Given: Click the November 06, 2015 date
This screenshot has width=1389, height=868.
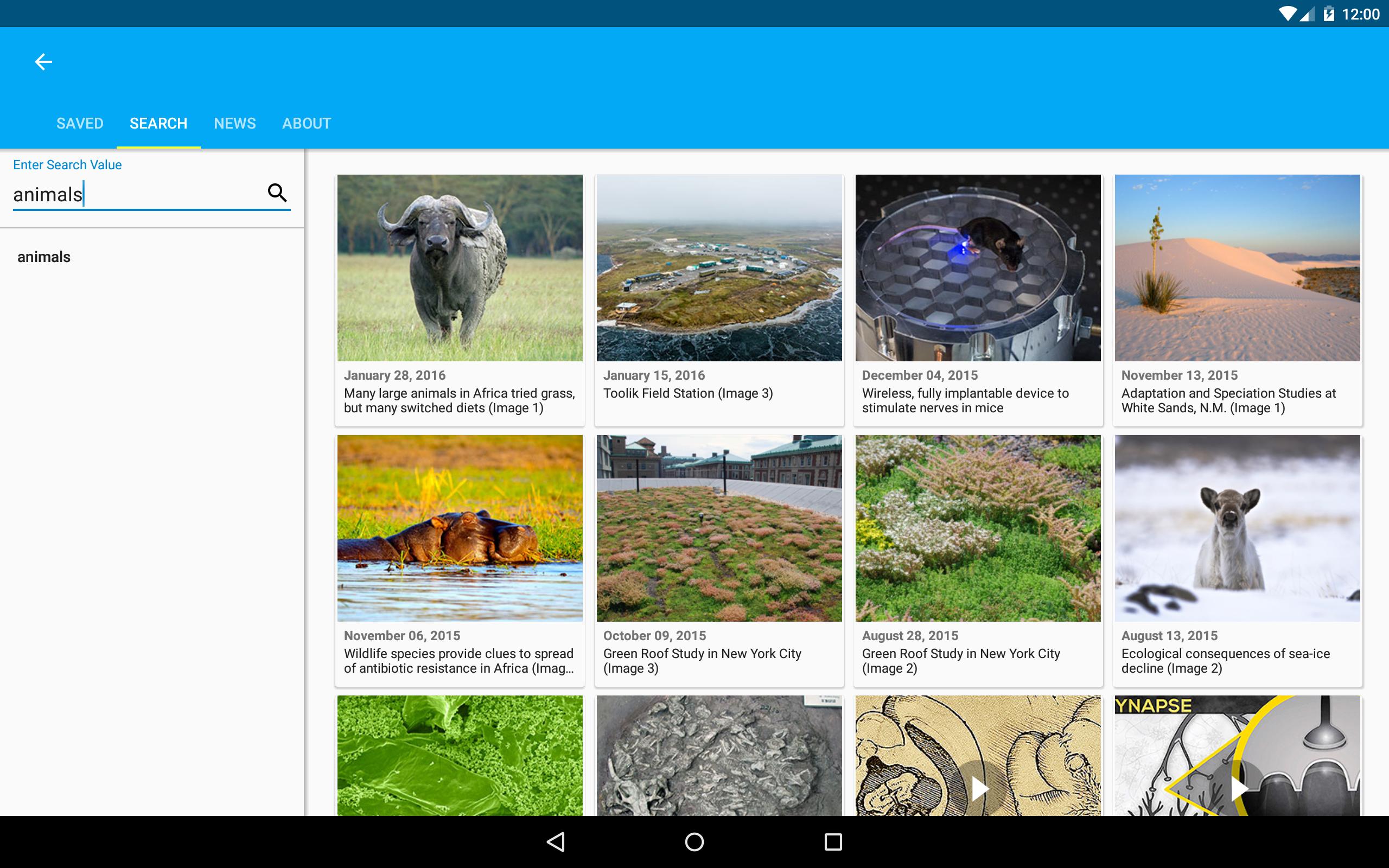Looking at the screenshot, I should [x=402, y=635].
